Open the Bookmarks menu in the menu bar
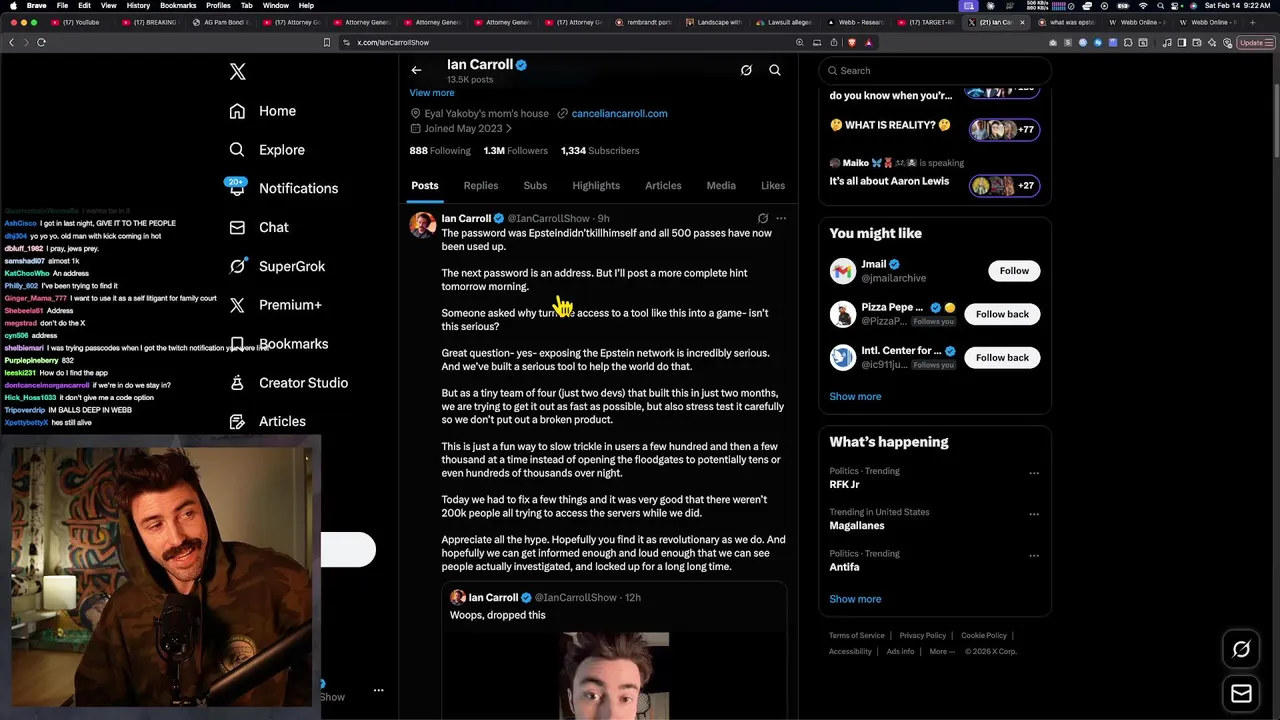Screen dimensions: 1280x720 click(x=178, y=5)
